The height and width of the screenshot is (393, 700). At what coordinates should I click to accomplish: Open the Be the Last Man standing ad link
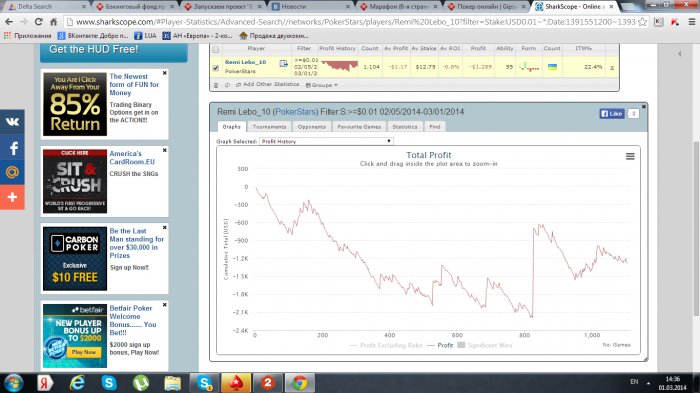coord(137,243)
